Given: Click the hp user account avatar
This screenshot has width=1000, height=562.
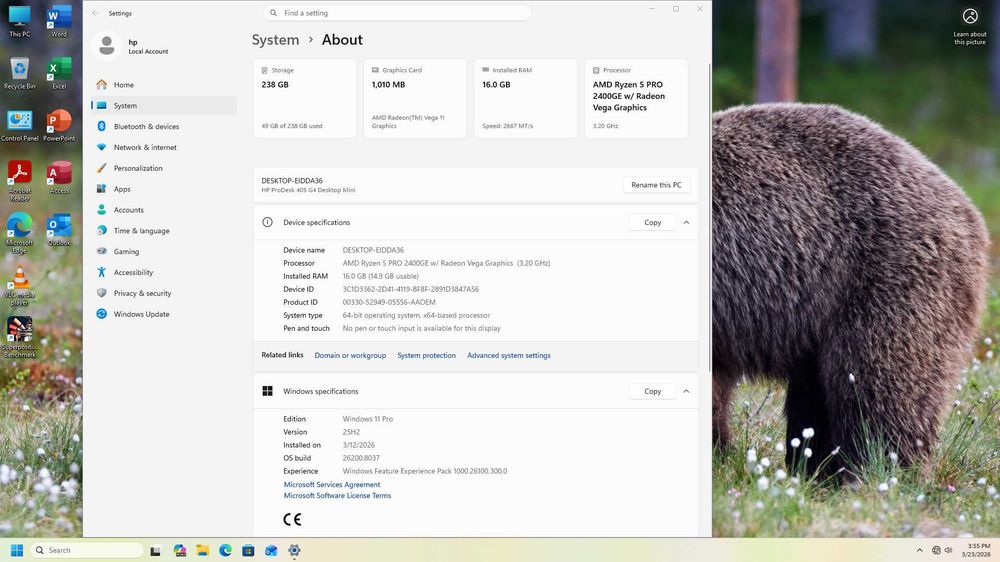Looking at the screenshot, I should [107, 46].
